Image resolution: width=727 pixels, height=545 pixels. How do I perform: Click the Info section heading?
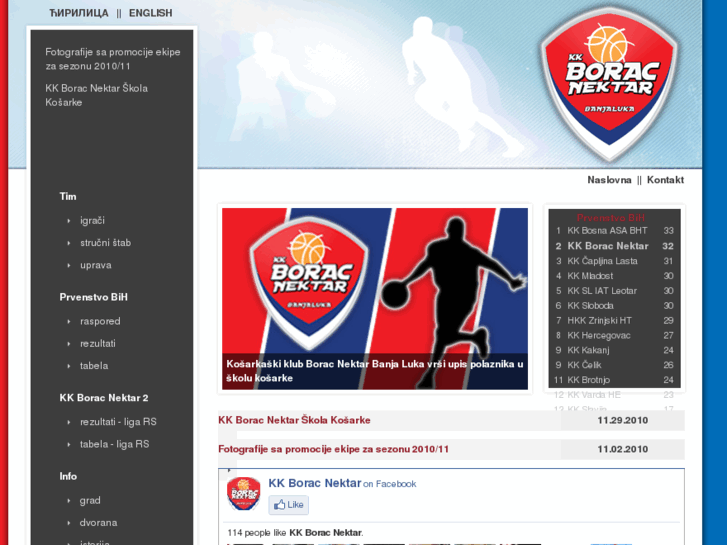pos(68,476)
